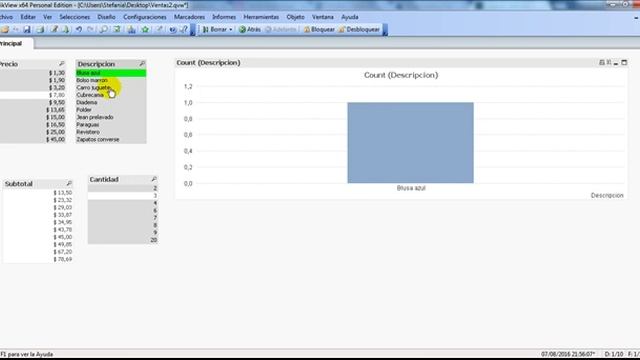Click the Print icon in the main toolbar

[x=40, y=29]
